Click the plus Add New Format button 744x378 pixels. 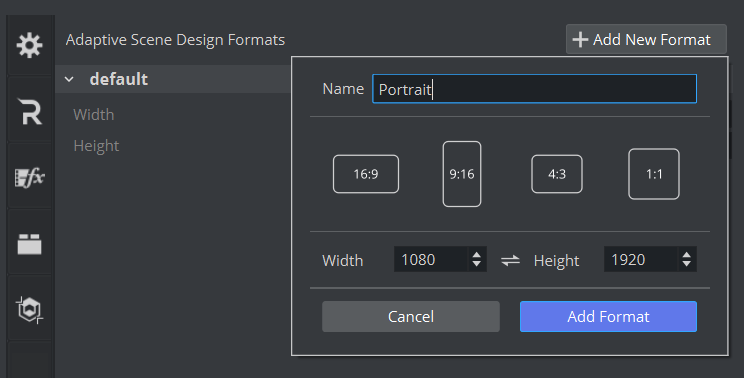(x=646, y=39)
